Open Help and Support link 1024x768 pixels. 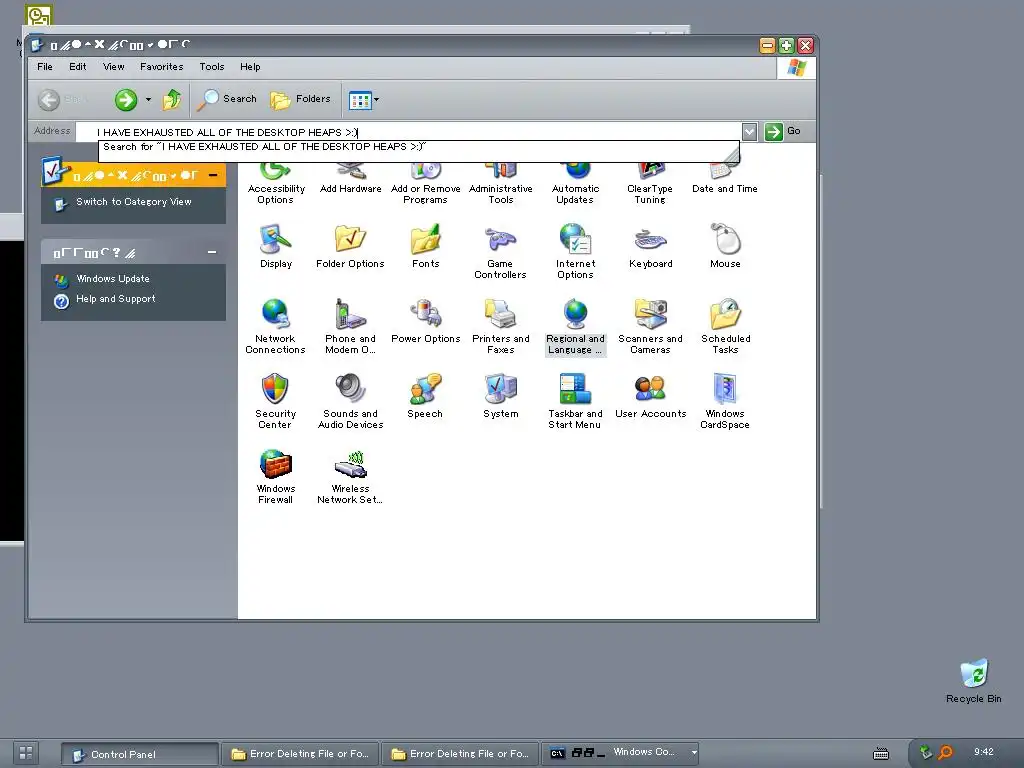(116, 299)
